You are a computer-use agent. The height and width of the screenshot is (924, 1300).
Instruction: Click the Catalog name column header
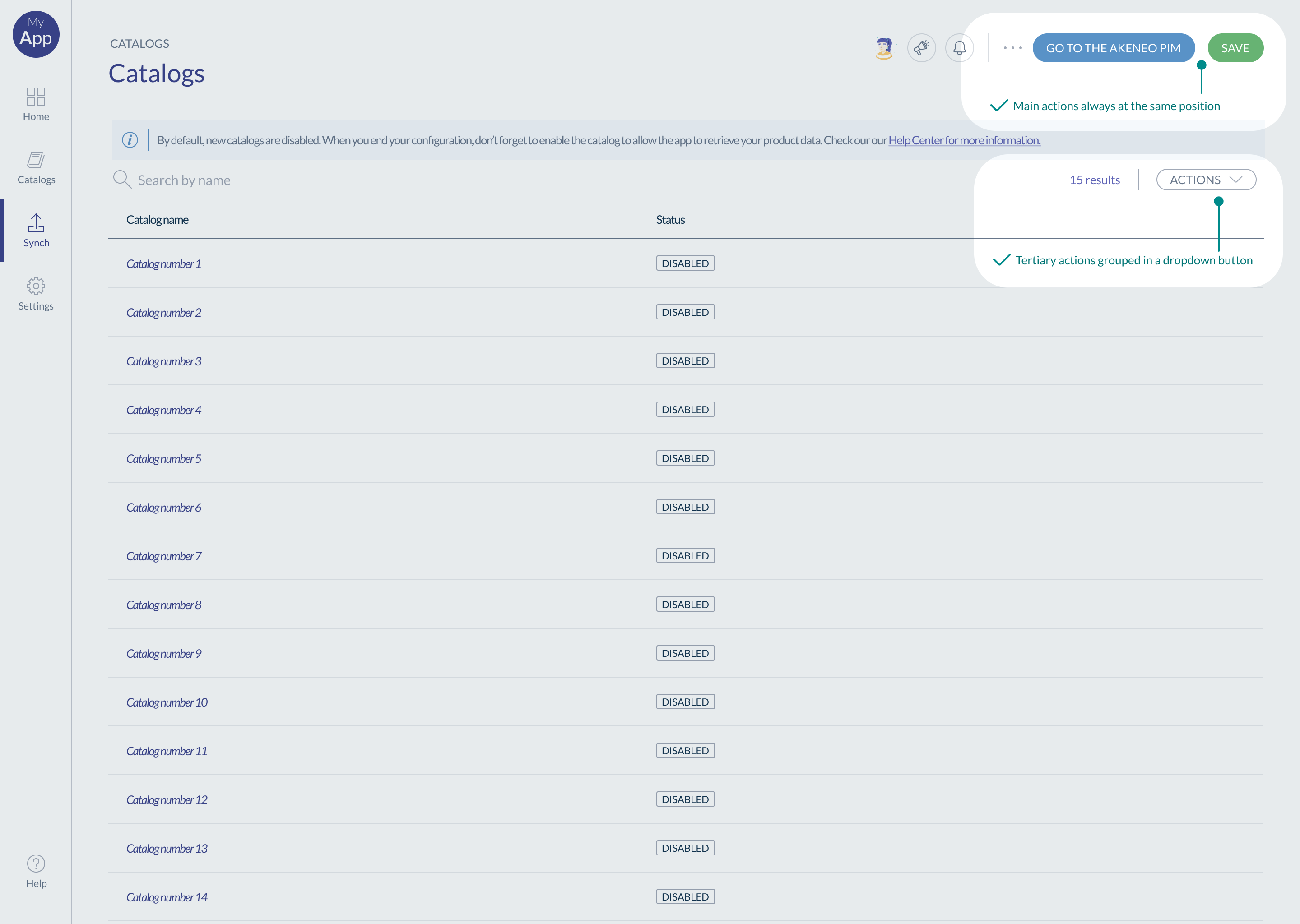pos(157,220)
